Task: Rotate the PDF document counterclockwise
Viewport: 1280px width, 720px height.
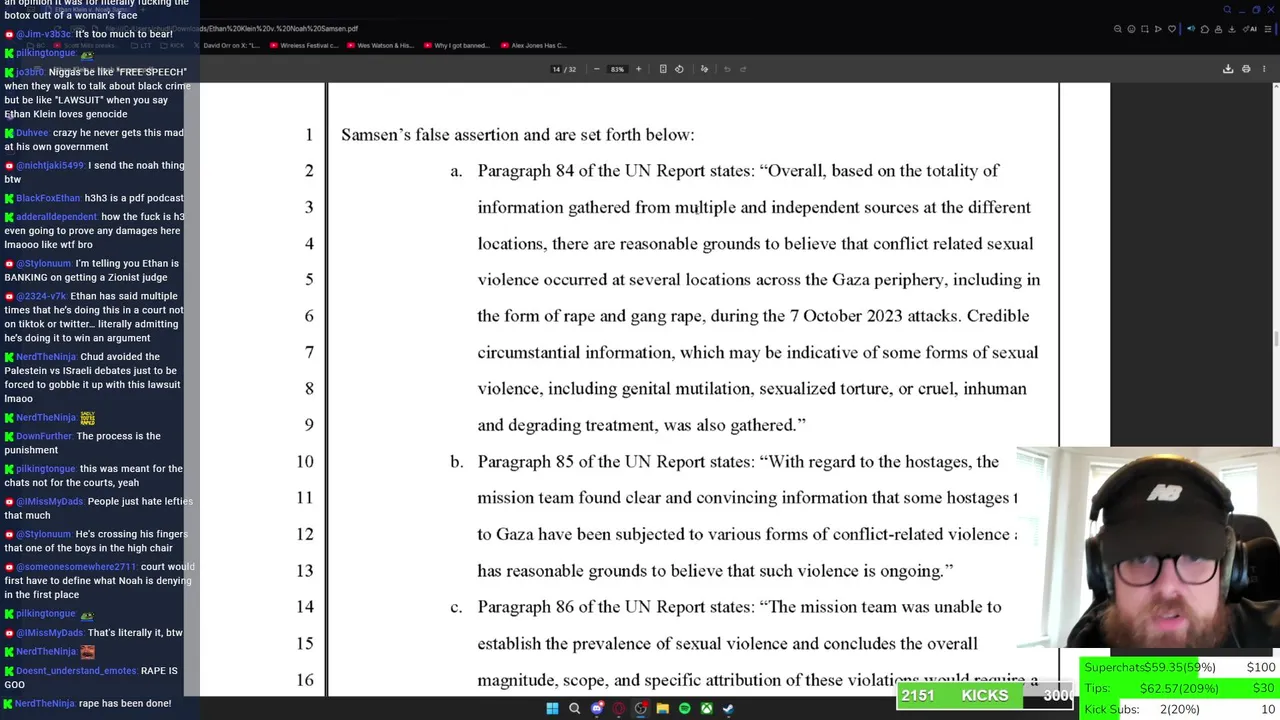Action: [679, 69]
